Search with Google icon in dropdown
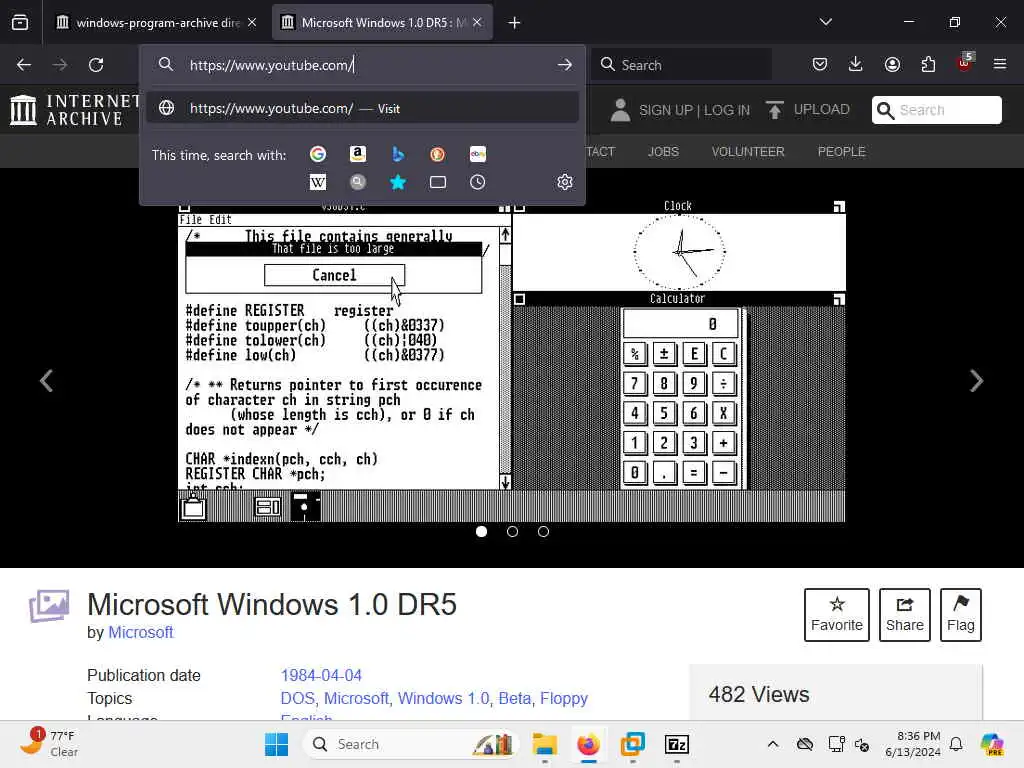Image resolution: width=1024 pixels, height=768 pixels. (318, 154)
